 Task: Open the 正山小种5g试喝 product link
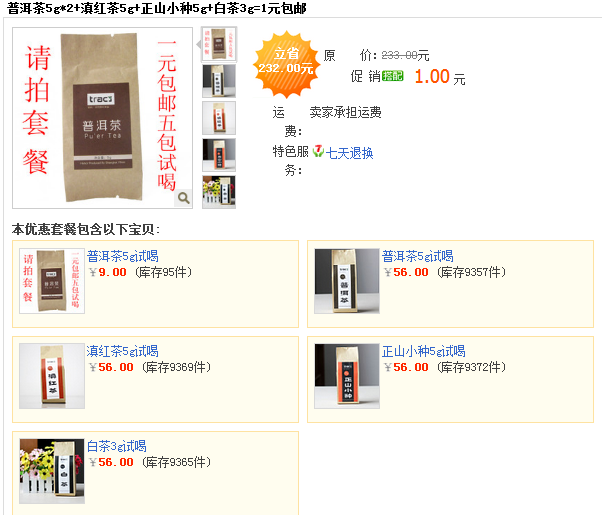coord(423,351)
